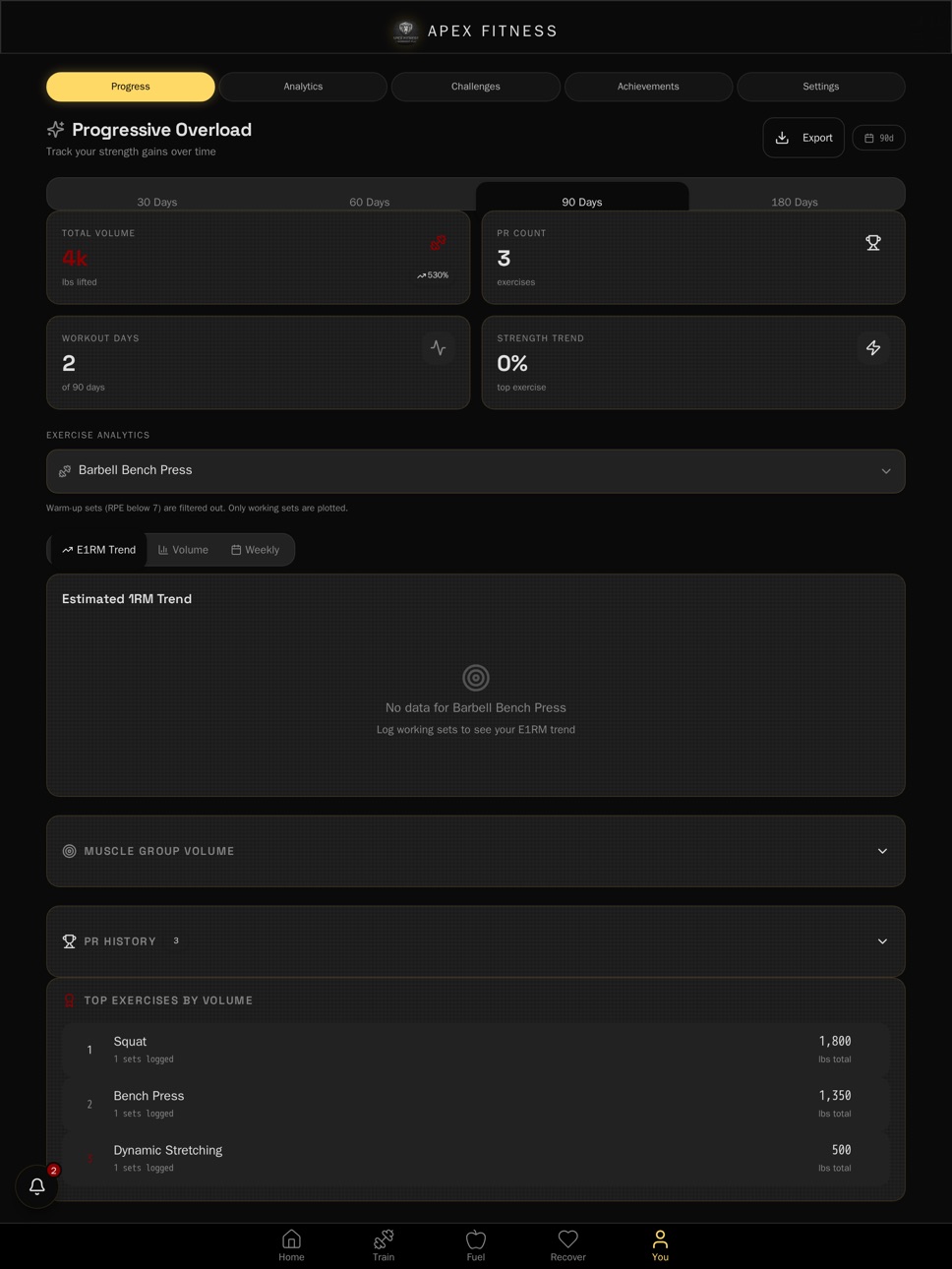
Task: Click the calendar icon in 90d button
Action: (x=869, y=139)
